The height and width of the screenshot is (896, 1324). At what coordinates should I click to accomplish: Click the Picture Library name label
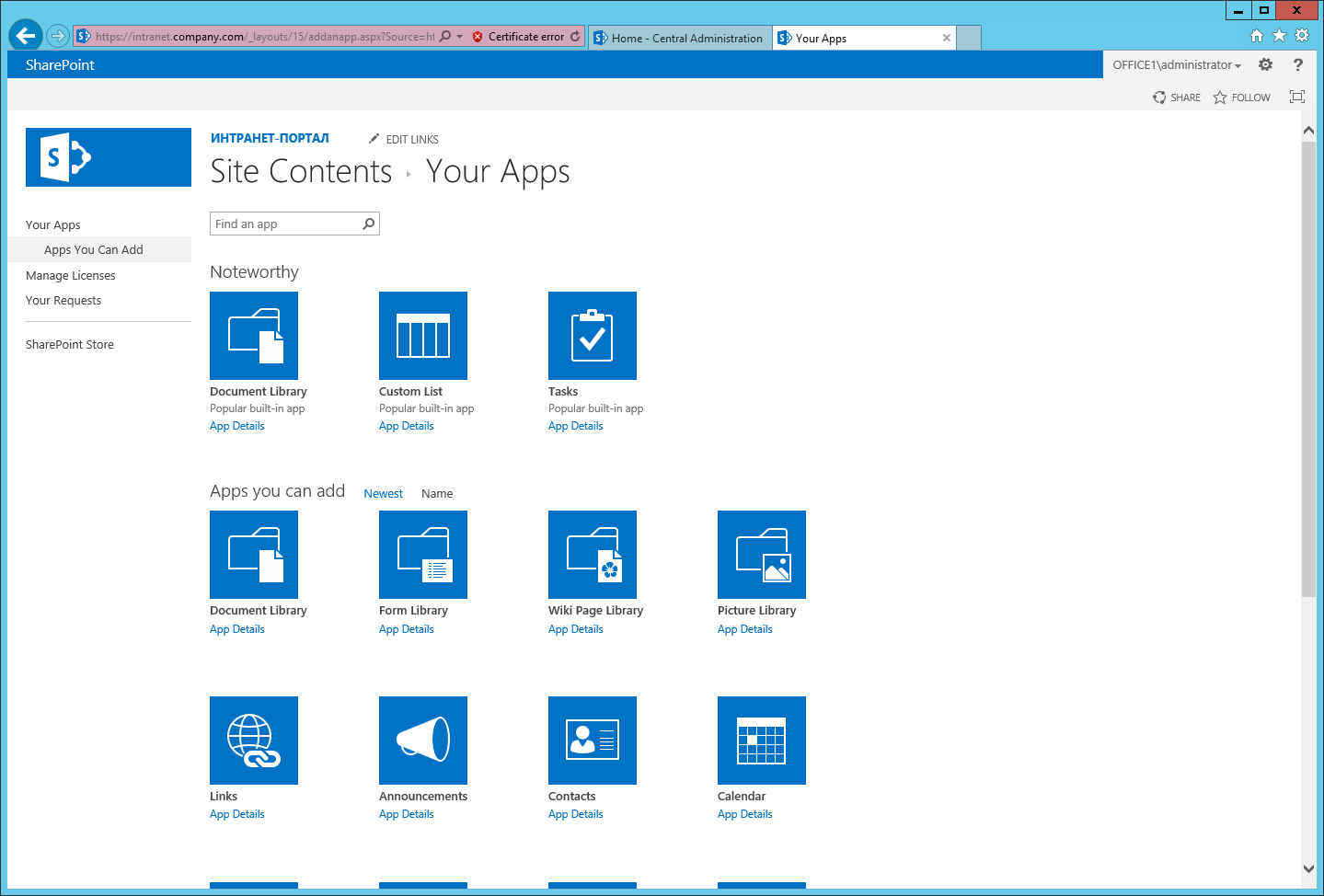tap(756, 610)
